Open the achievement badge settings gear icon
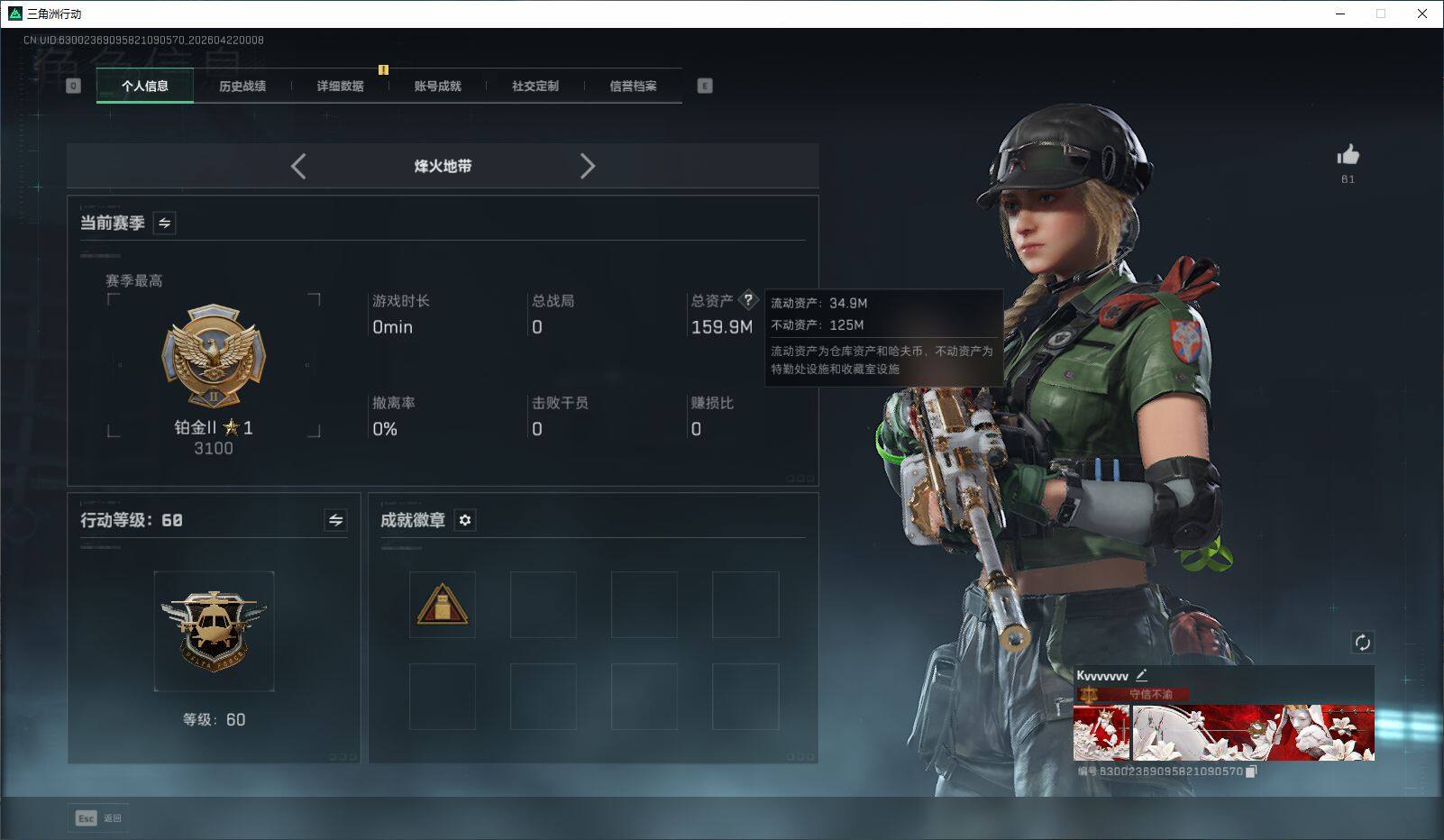 [x=464, y=520]
